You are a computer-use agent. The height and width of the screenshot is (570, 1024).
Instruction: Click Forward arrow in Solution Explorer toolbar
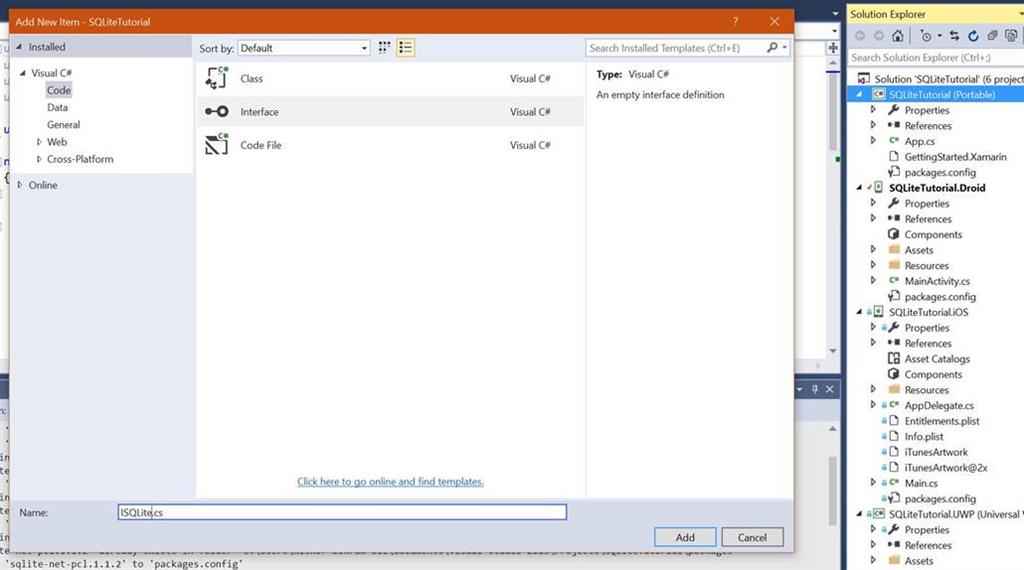[879, 36]
